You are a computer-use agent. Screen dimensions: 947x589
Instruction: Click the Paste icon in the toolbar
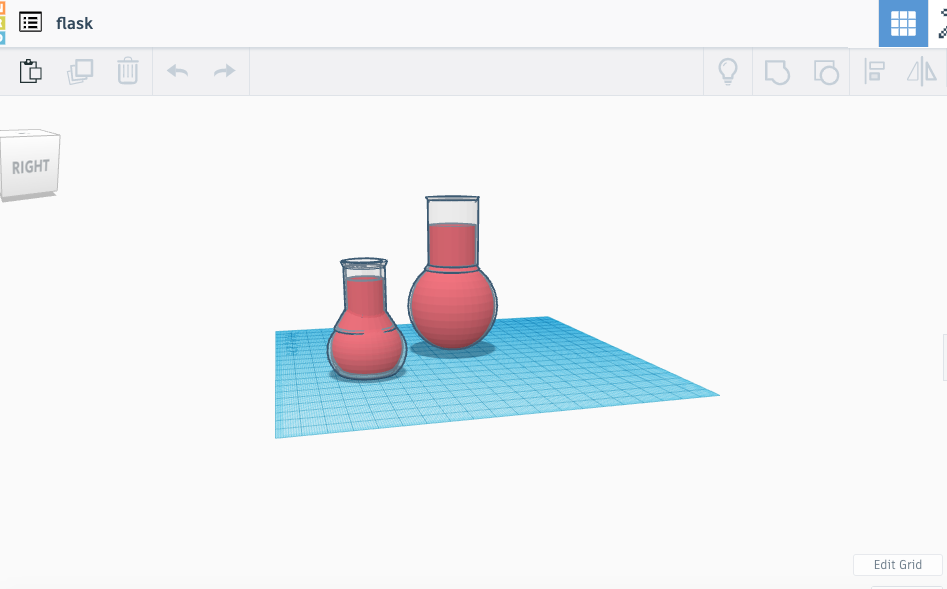coord(31,72)
